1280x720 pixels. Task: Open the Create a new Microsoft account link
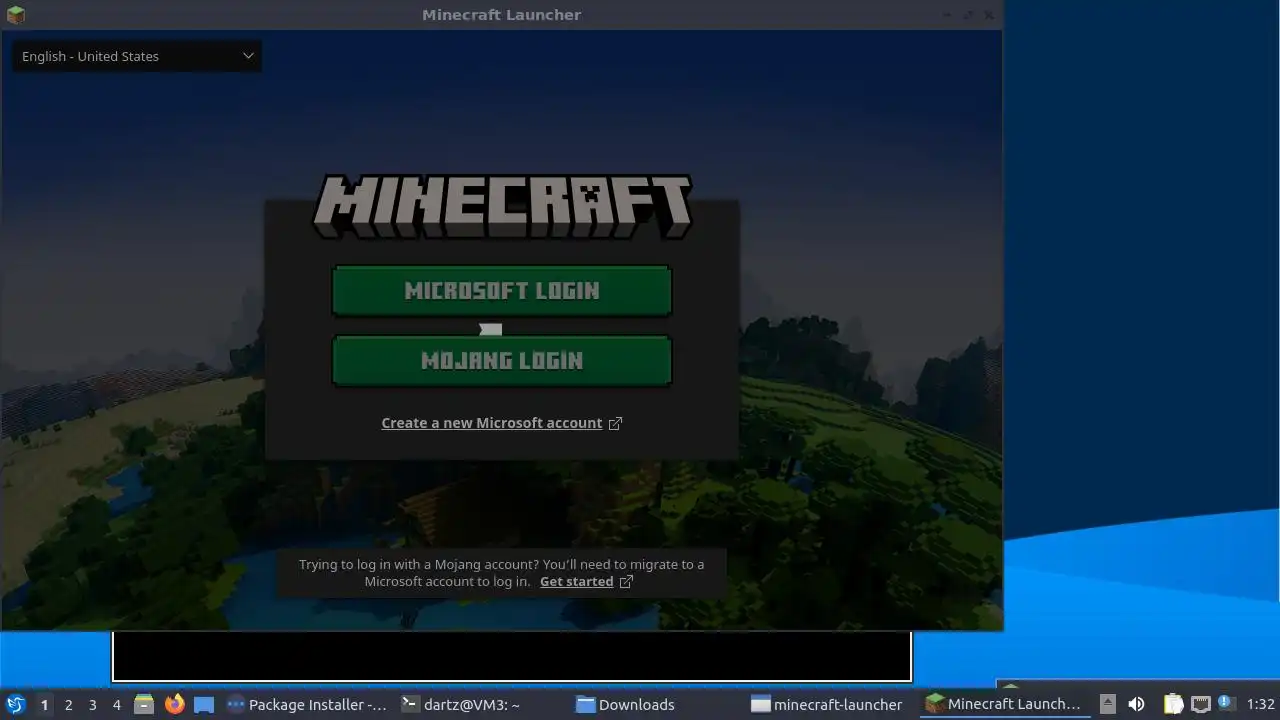[492, 423]
